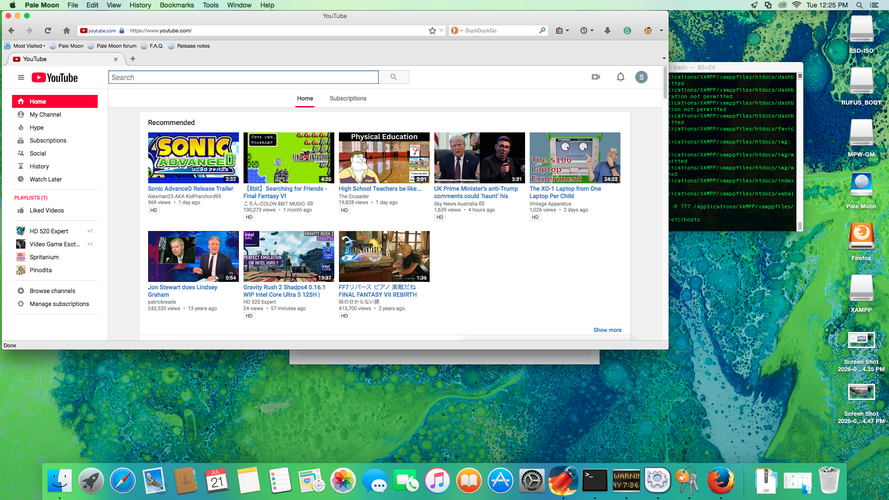The image size is (889, 500).
Task: Open Photos app in the Dock
Action: [x=342, y=481]
